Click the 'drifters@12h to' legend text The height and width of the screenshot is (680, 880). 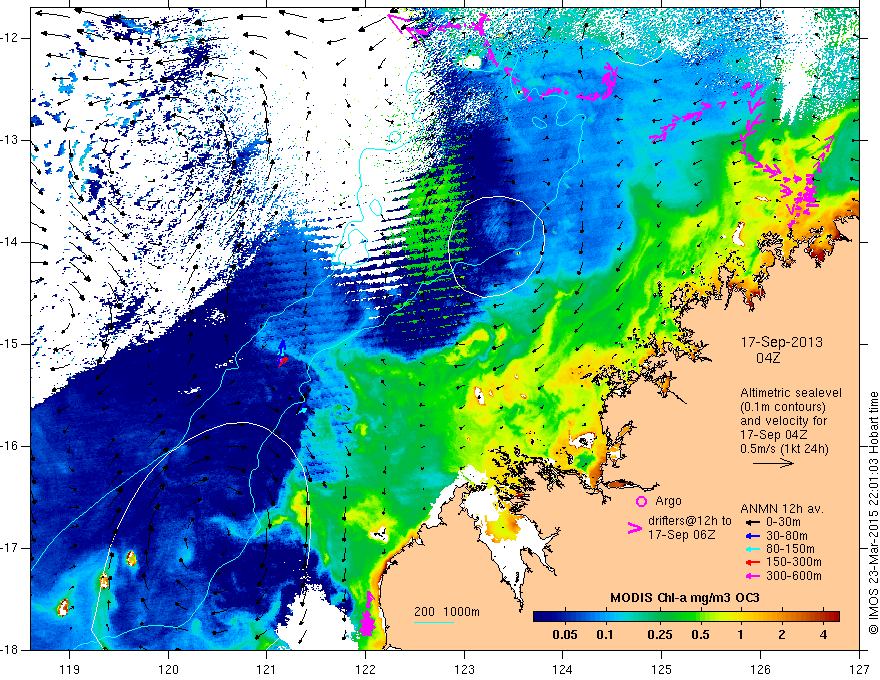(x=690, y=521)
